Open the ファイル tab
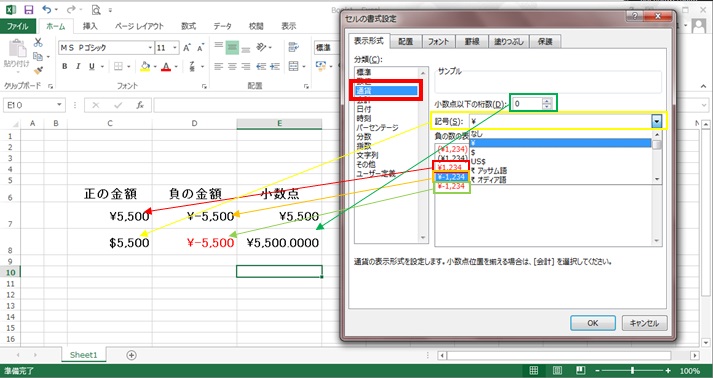This screenshot has width=713, height=378. [18, 26]
